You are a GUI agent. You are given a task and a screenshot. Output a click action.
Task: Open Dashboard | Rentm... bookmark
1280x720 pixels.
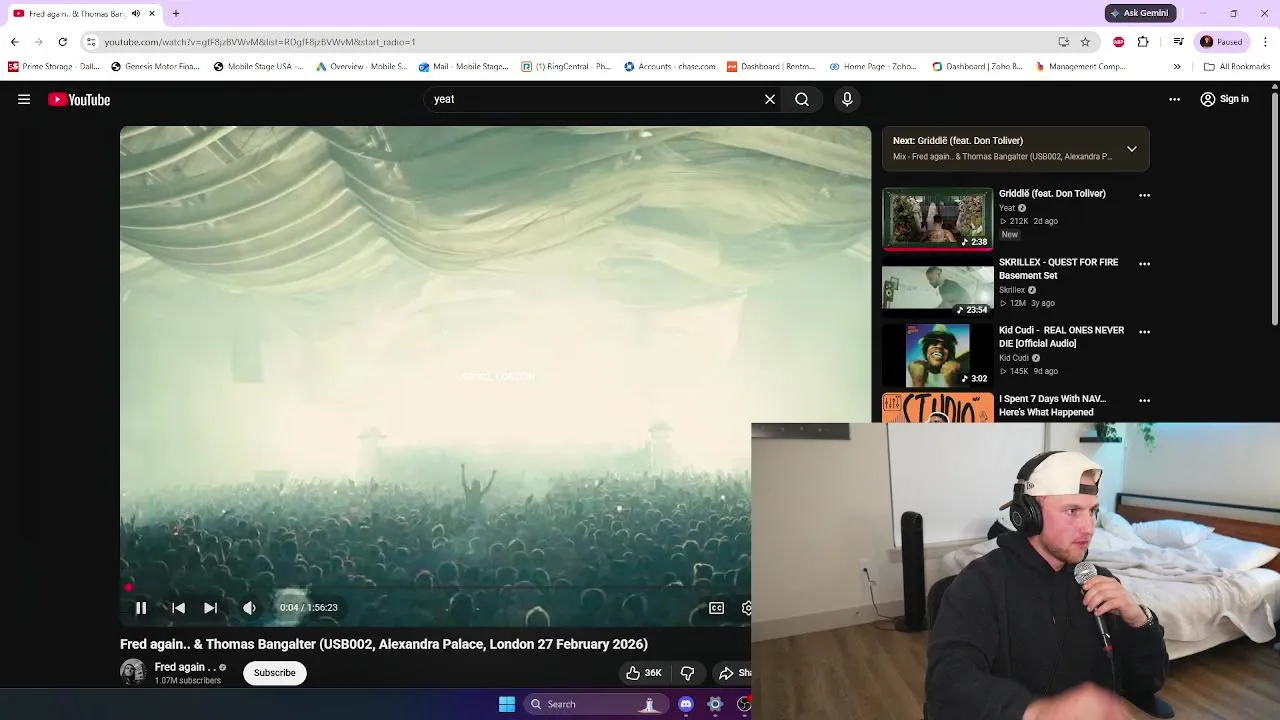(x=771, y=67)
